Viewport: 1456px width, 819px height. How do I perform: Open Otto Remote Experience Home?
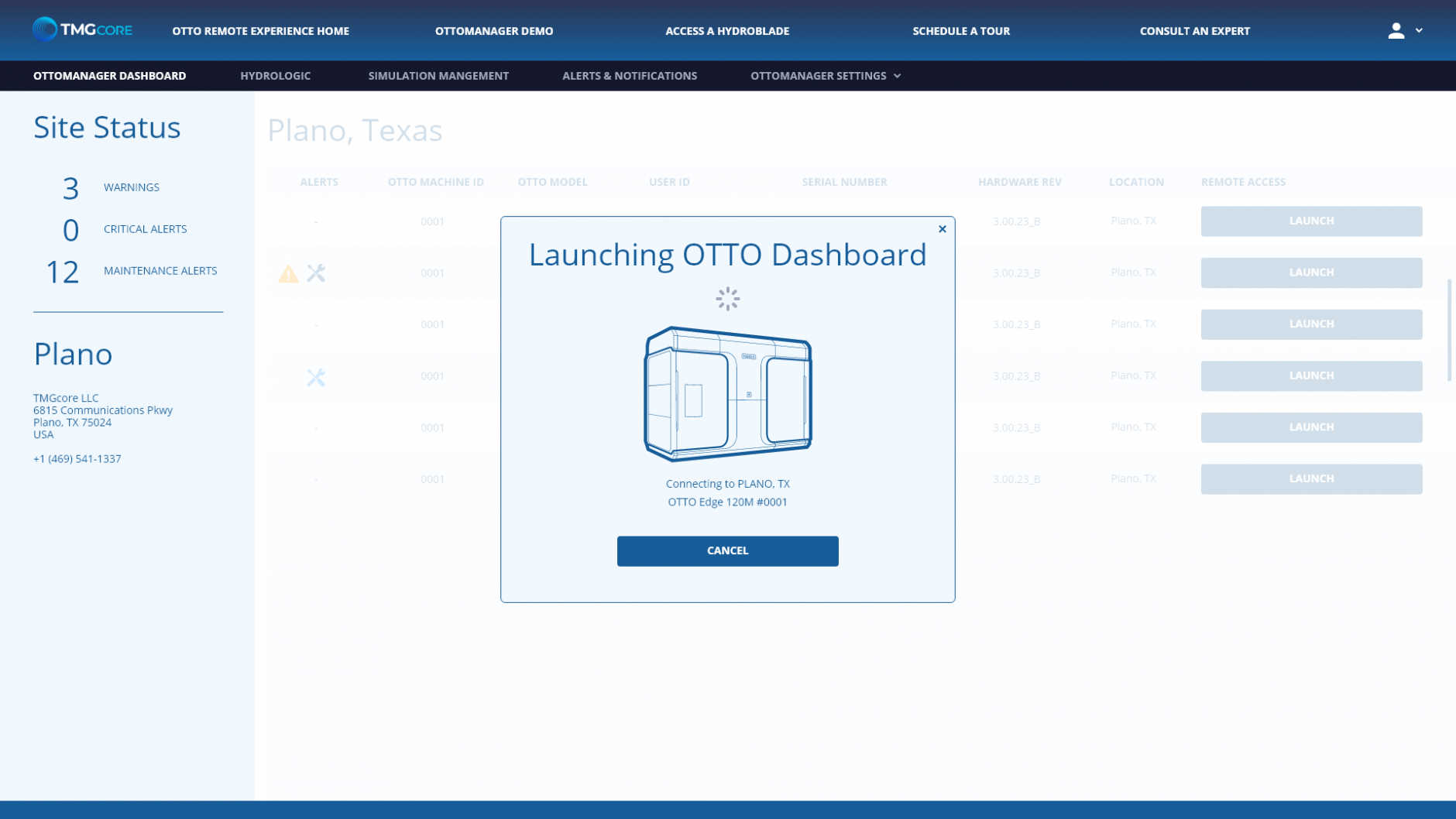click(x=260, y=31)
